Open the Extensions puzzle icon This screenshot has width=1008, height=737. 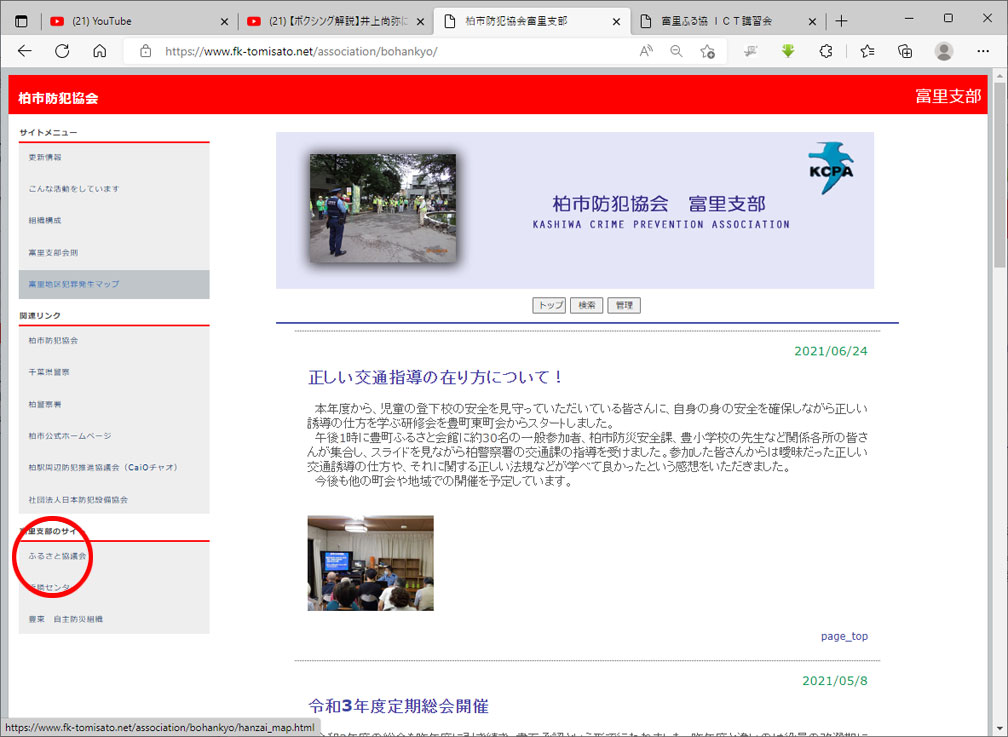826,51
